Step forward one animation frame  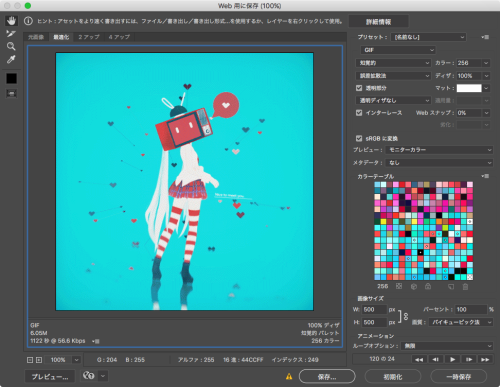[x=469, y=359]
